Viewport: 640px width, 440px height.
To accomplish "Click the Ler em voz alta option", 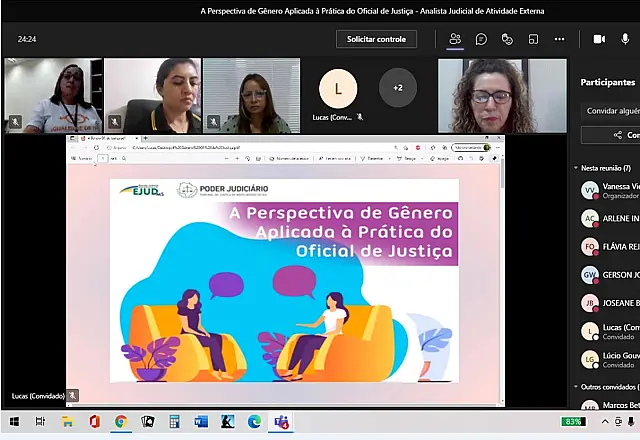I will [335, 158].
